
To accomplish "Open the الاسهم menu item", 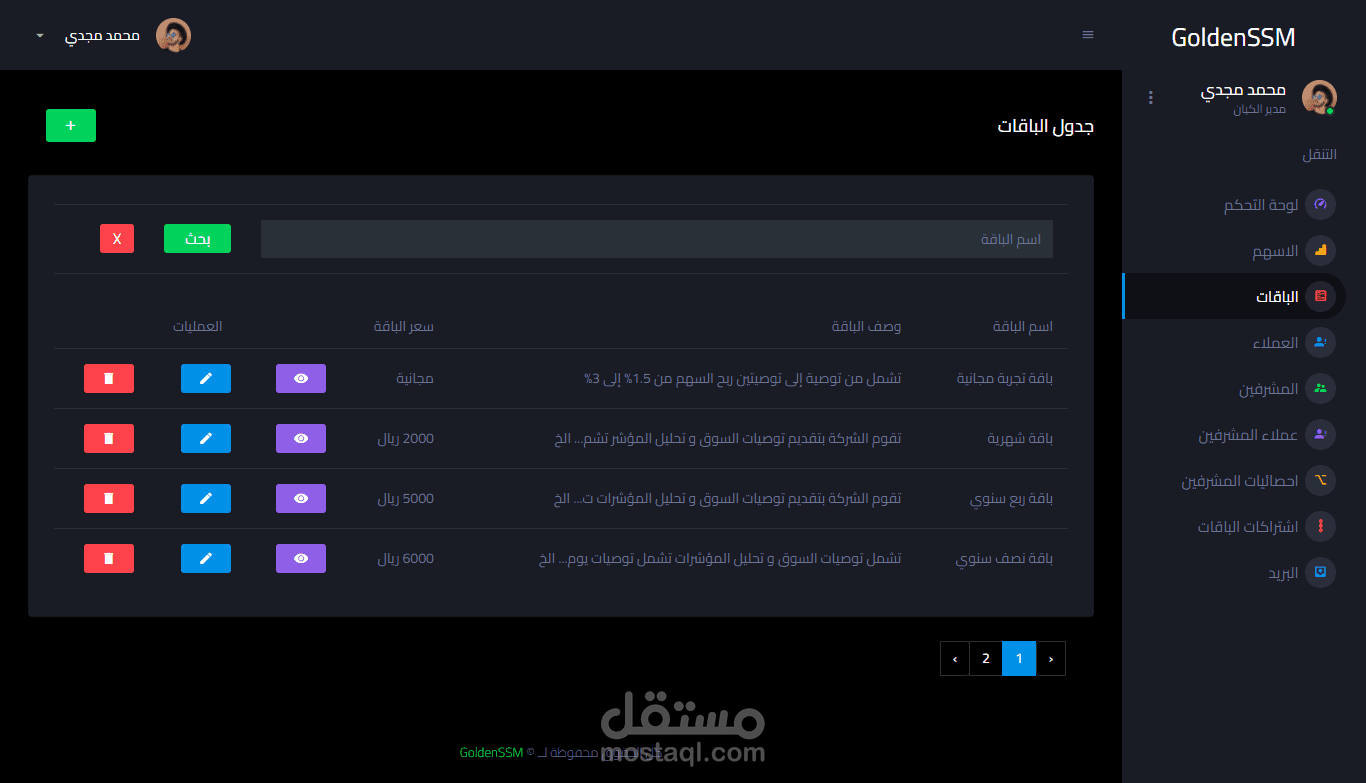I will [1276, 251].
